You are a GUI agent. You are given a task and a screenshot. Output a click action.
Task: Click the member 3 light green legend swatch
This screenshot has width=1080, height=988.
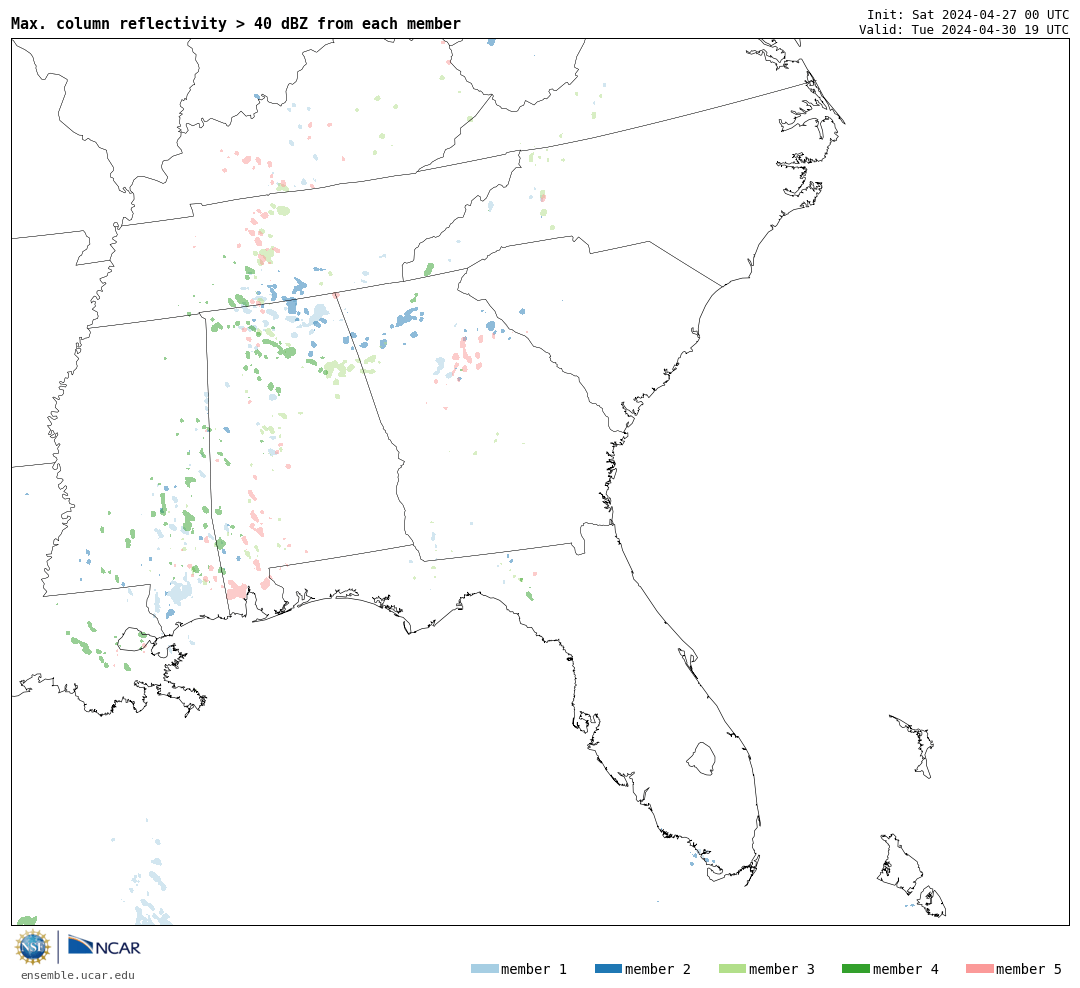732,969
